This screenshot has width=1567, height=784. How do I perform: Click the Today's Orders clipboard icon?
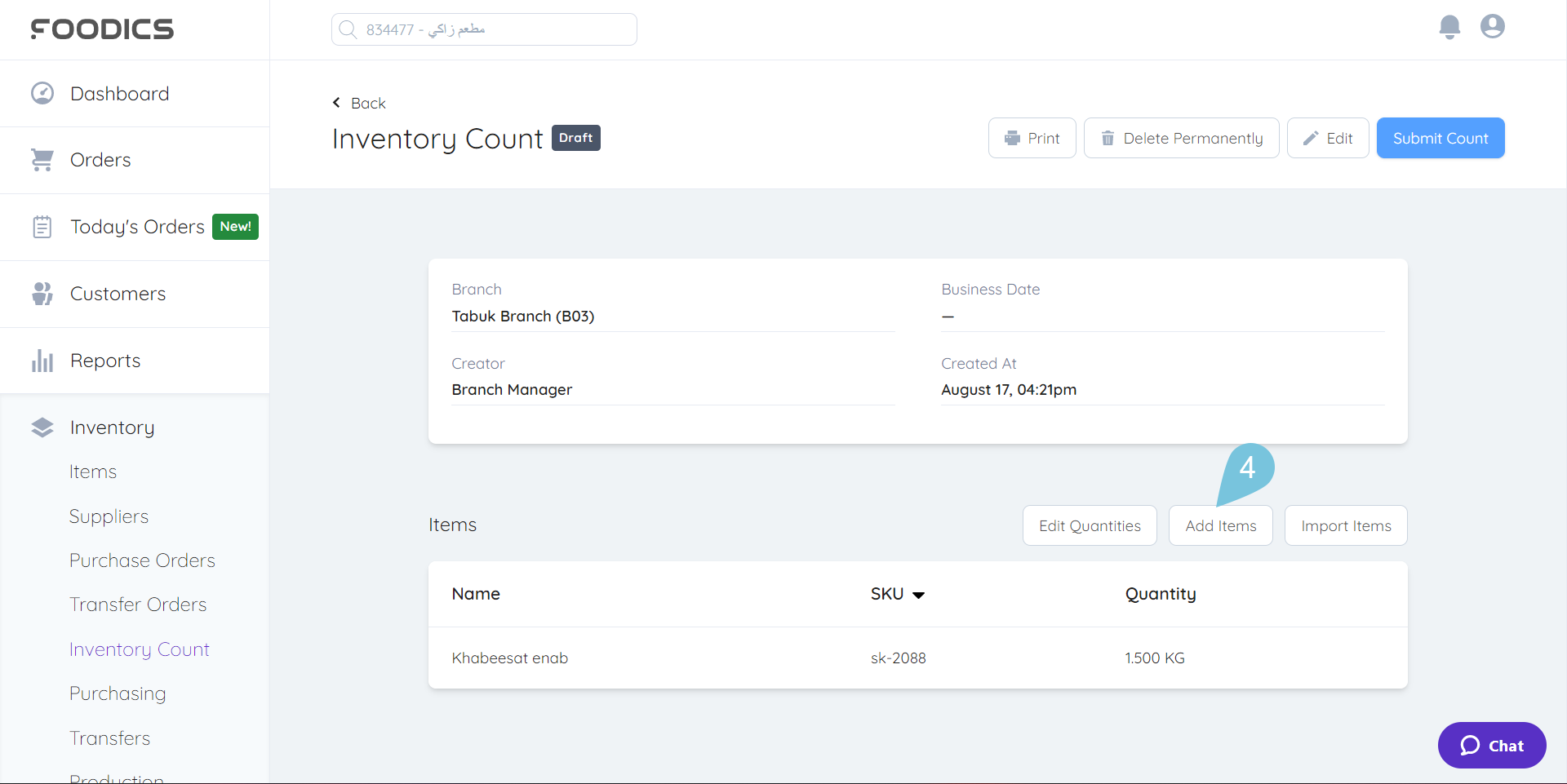(42, 227)
